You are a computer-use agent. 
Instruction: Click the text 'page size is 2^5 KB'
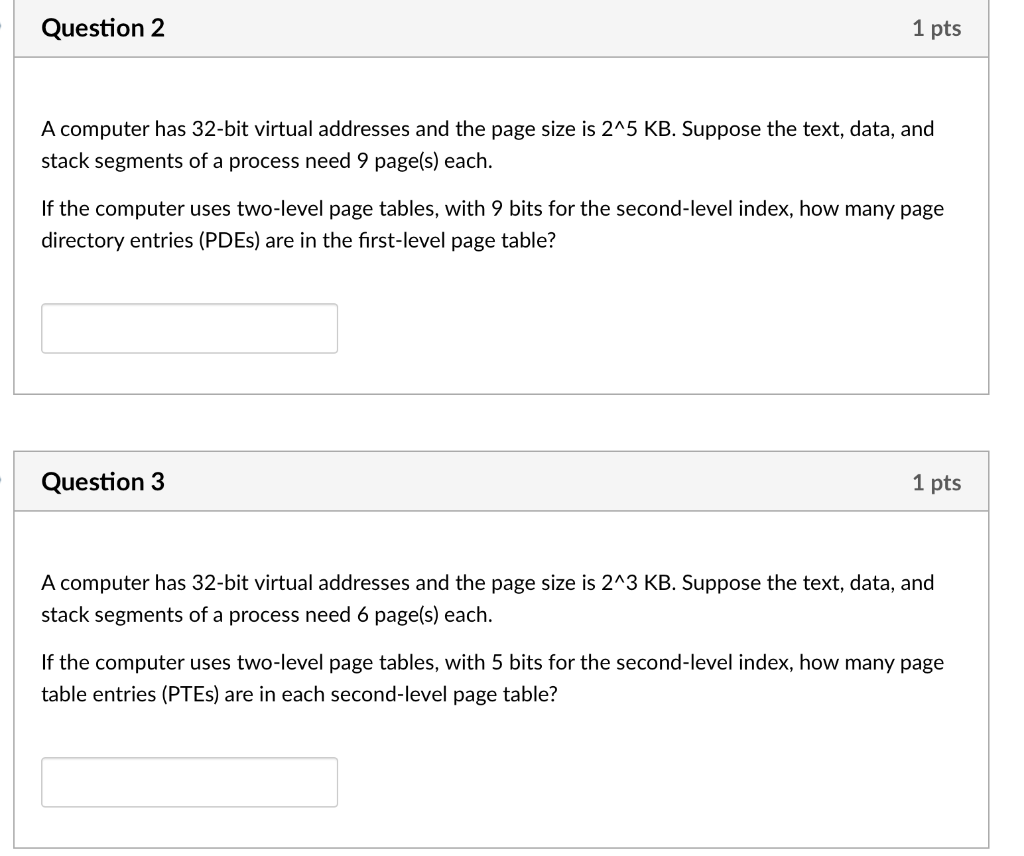pyautogui.click(x=583, y=129)
